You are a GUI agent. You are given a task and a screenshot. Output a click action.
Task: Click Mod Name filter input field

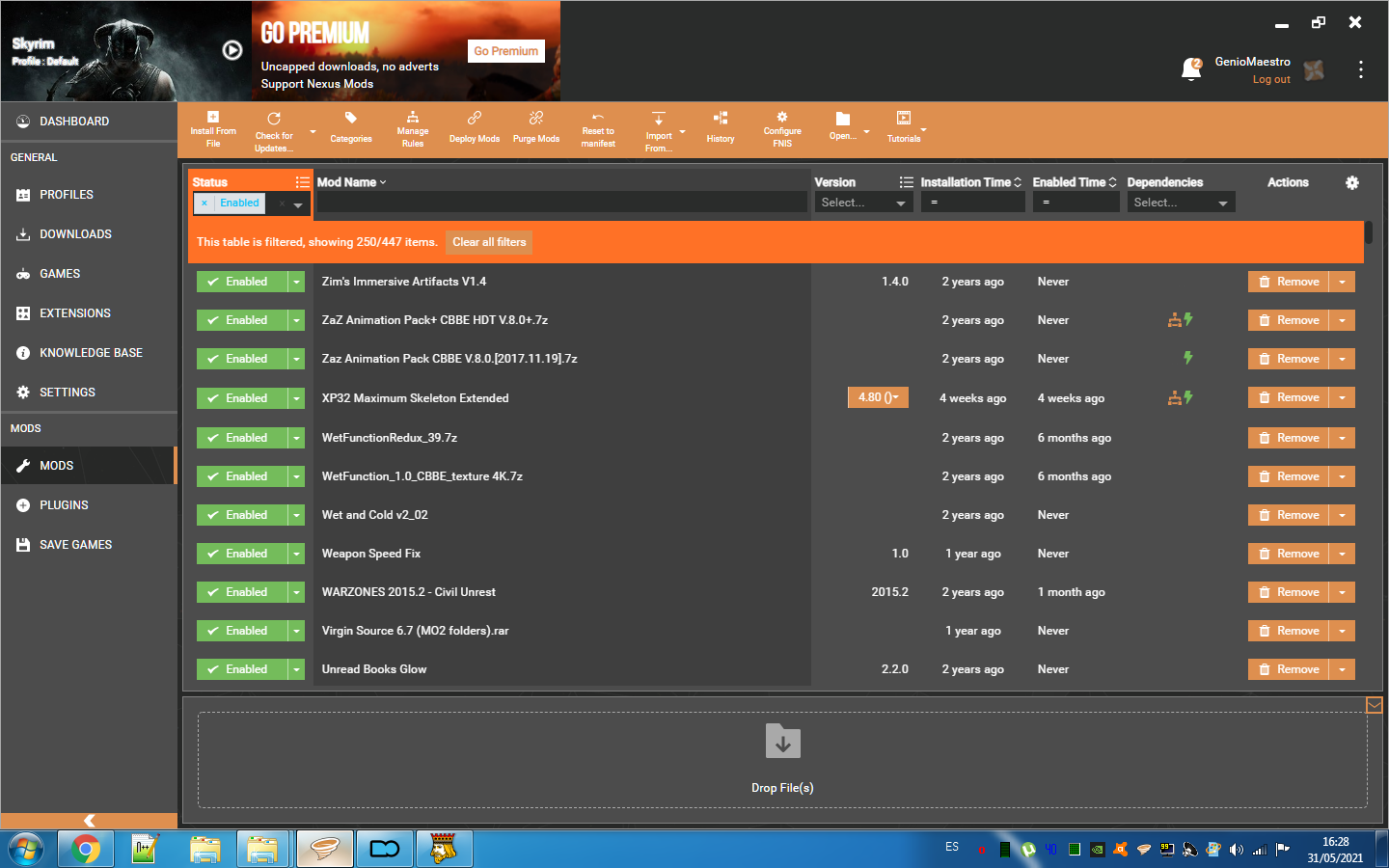coord(561,203)
